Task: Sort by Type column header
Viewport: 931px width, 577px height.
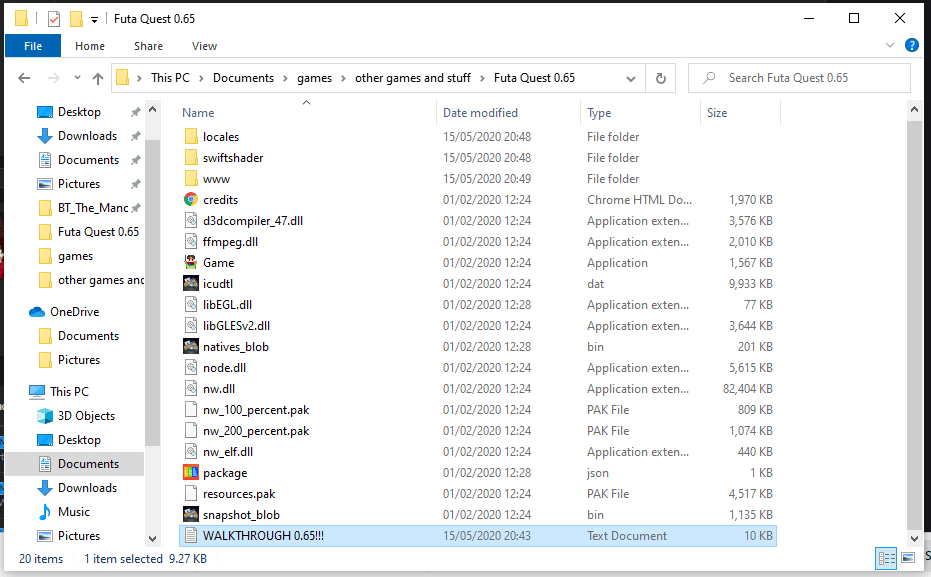Action: tap(599, 113)
